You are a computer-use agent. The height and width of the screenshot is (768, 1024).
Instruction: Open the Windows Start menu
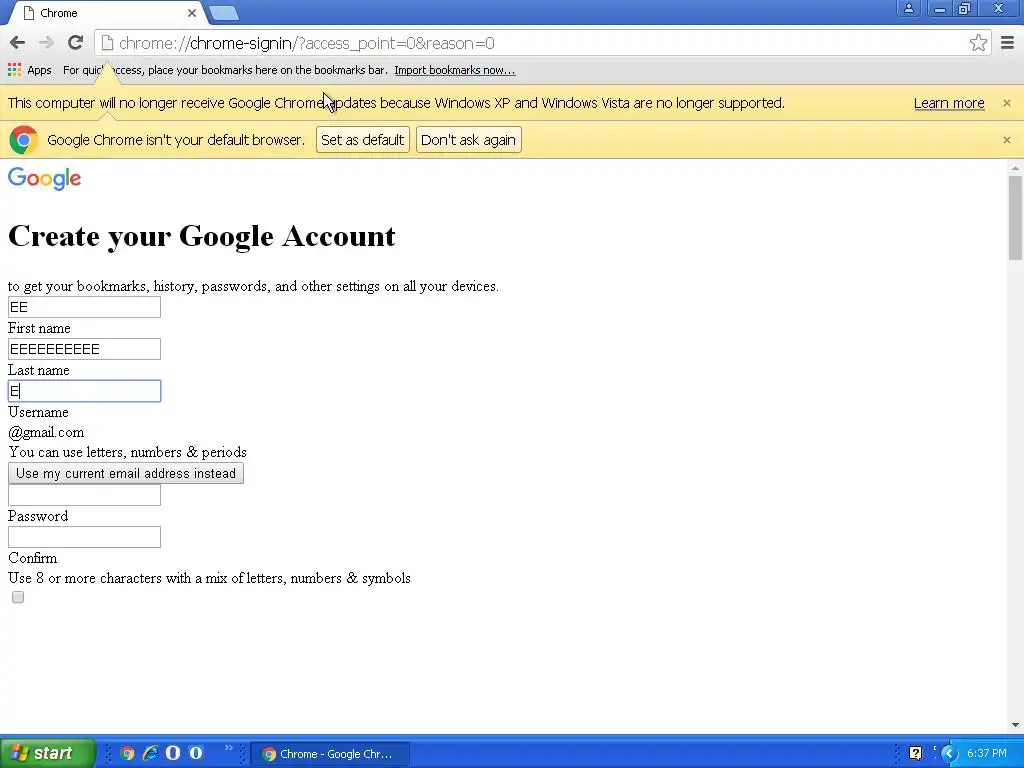pos(48,753)
